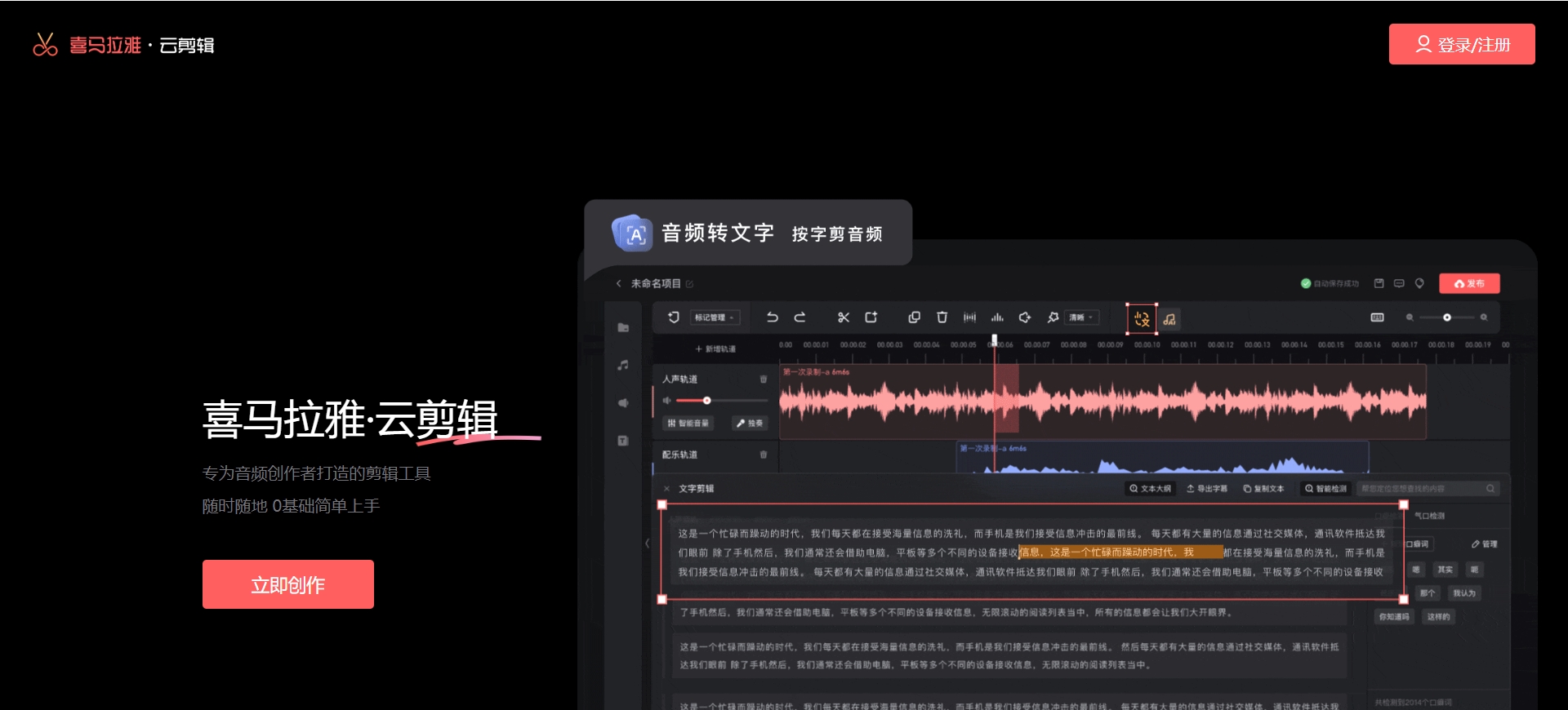Click the 智能检测 button
1568x710 pixels.
[x=1326, y=489]
